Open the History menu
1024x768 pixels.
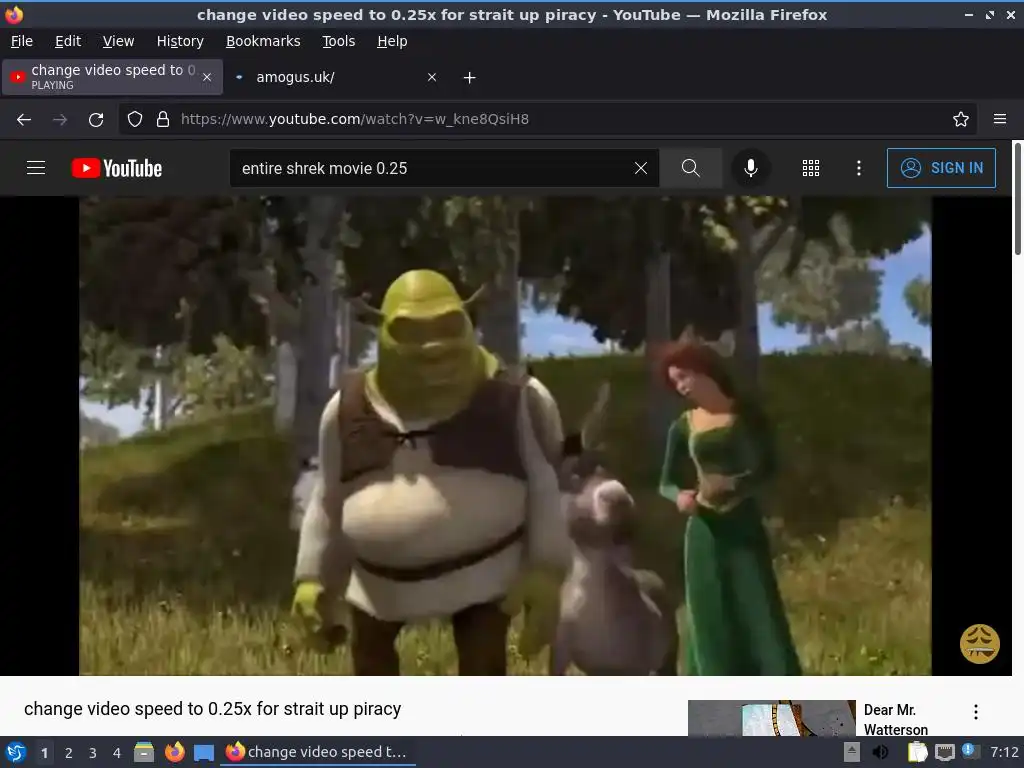point(180,41)
